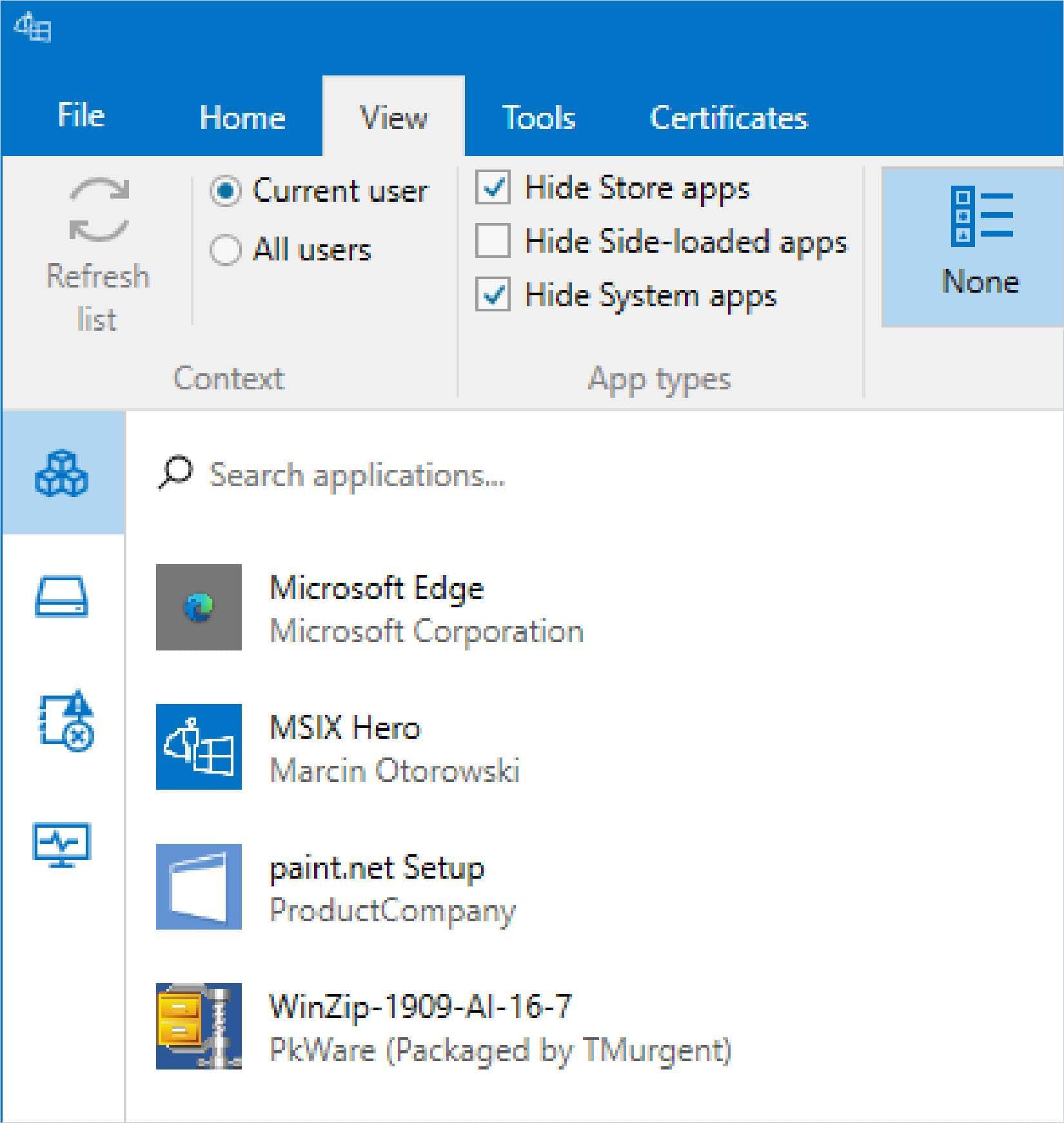Screen dimensions: 1064x1123
Task: Click the Microsoft Edge app icon
Action: [x=199, y=607]
